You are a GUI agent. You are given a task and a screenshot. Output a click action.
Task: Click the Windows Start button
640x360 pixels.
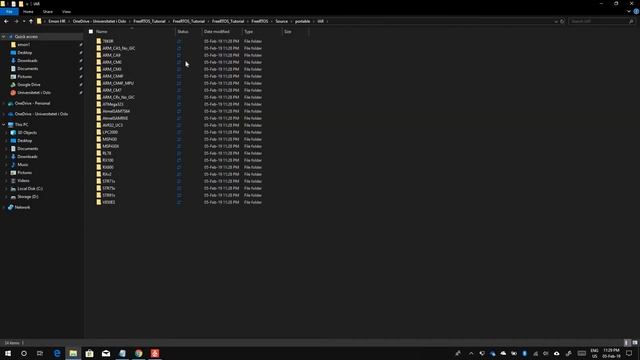pos(8,353)
